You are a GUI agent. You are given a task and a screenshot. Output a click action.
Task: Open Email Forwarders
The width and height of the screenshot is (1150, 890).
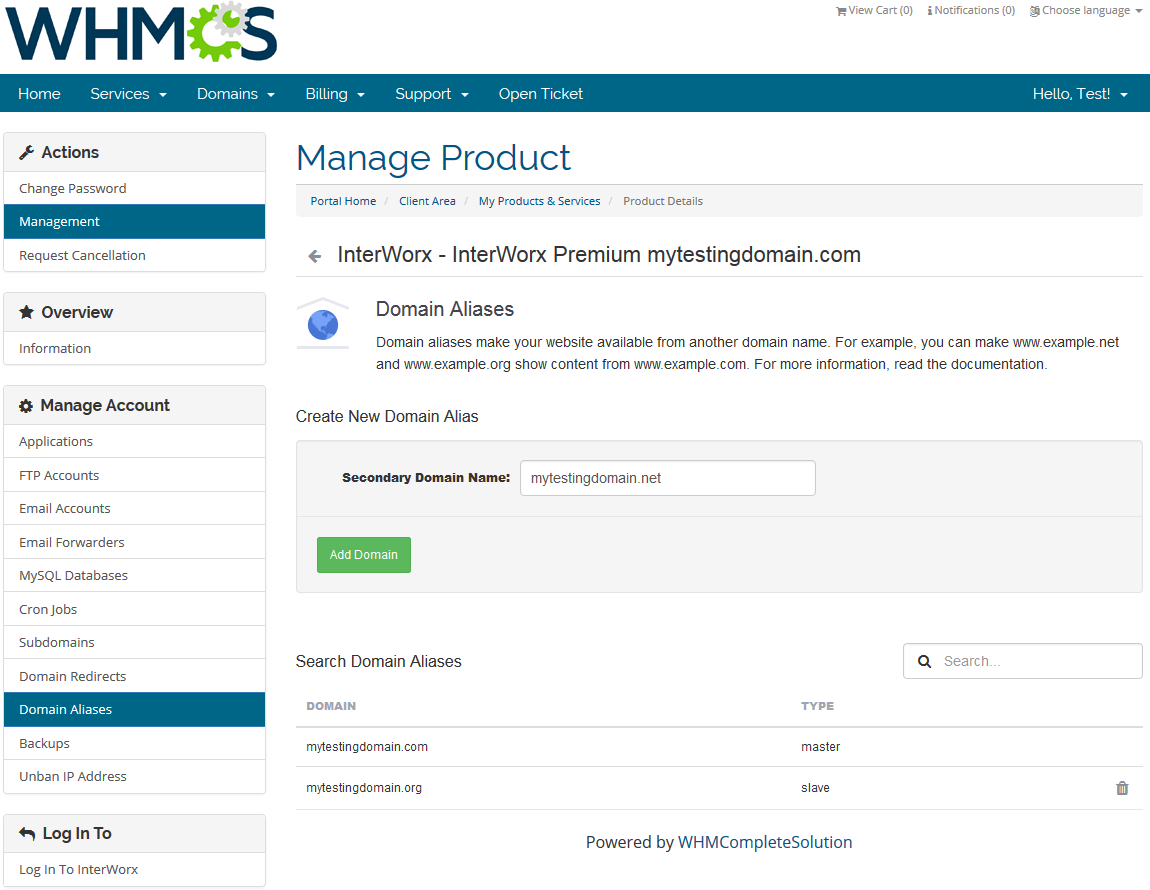pos(134,542)
